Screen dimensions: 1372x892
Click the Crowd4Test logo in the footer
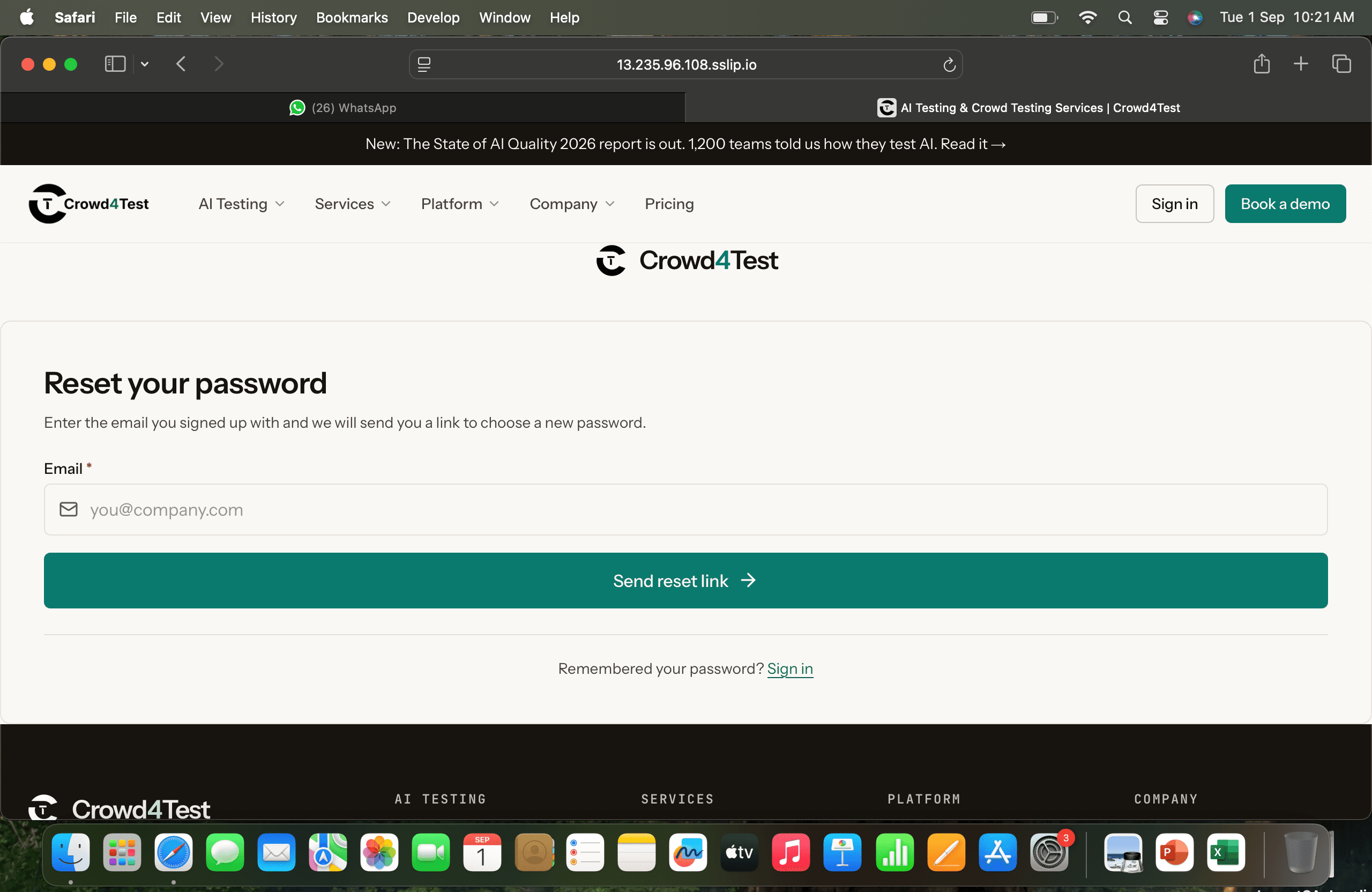click(x=120, y=807)
